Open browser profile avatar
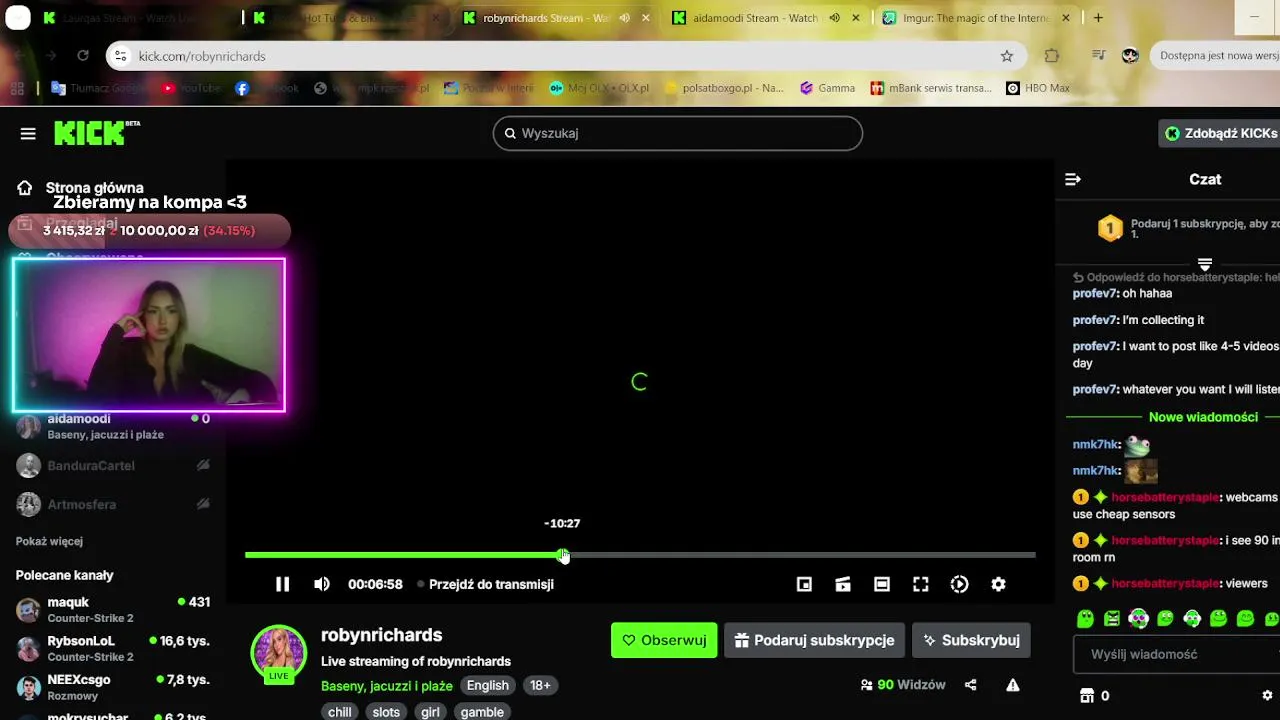Image resolution: width=1280 pixels, height=720 pixels. tap(1130, 56)
